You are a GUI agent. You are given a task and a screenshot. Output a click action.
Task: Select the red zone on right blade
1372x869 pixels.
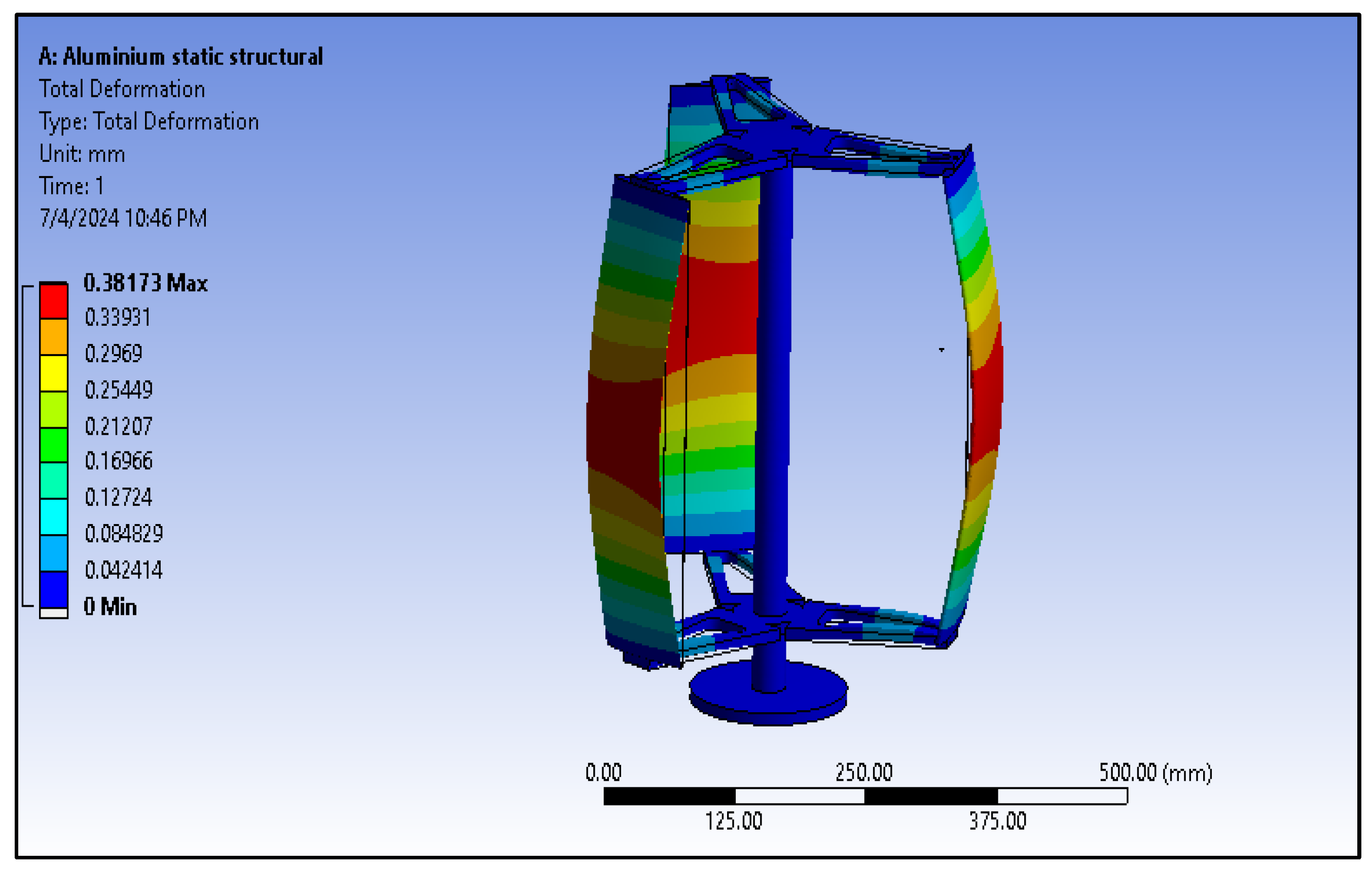coord(986,399)
